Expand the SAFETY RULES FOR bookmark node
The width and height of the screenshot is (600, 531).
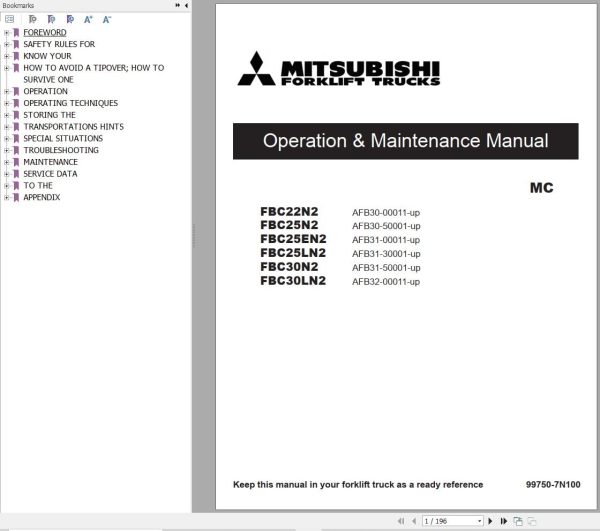pyautogui.click(x=7, y=44)
